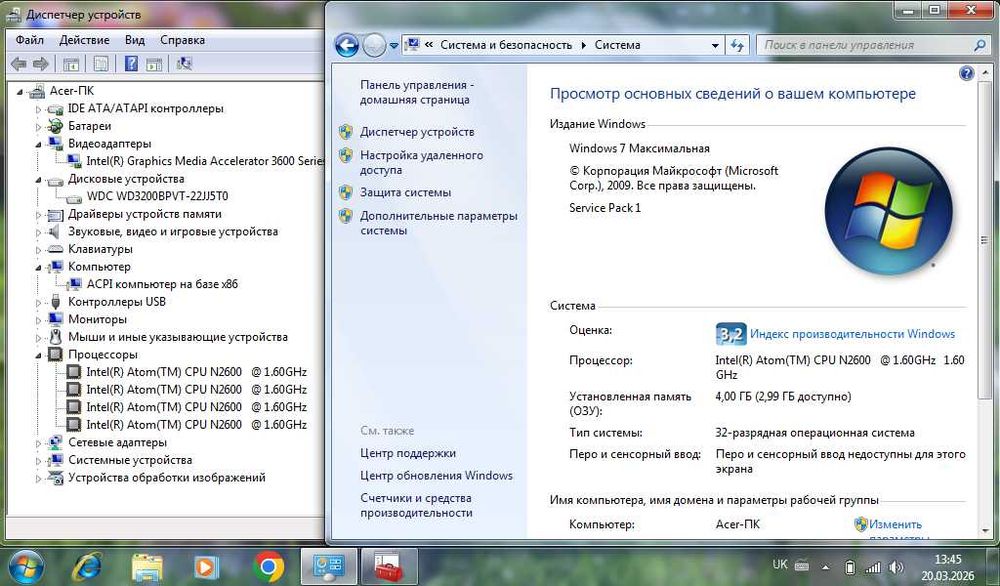Open the Windows Start orb
1000x586 pixels.
(25, 566)
